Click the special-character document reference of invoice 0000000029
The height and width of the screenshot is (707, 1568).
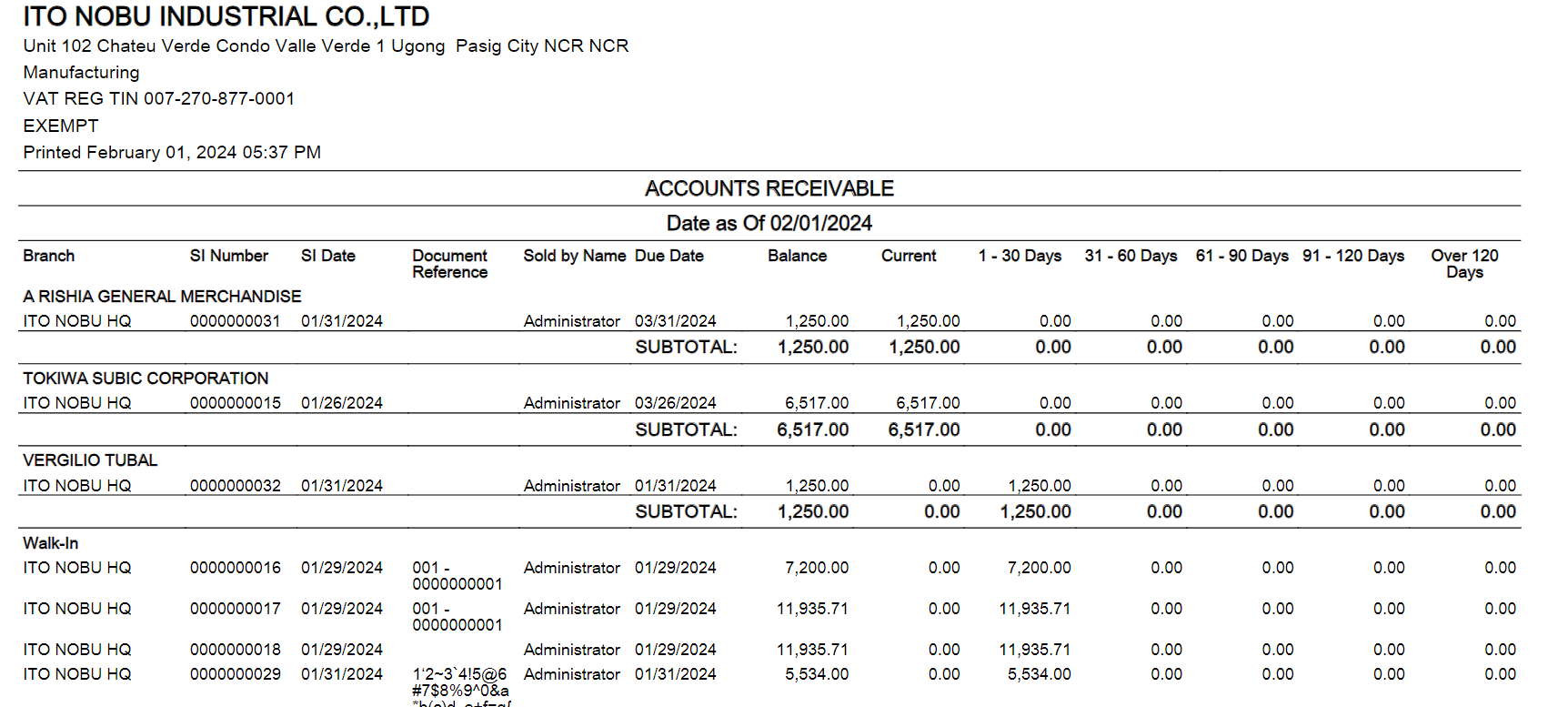462,686
